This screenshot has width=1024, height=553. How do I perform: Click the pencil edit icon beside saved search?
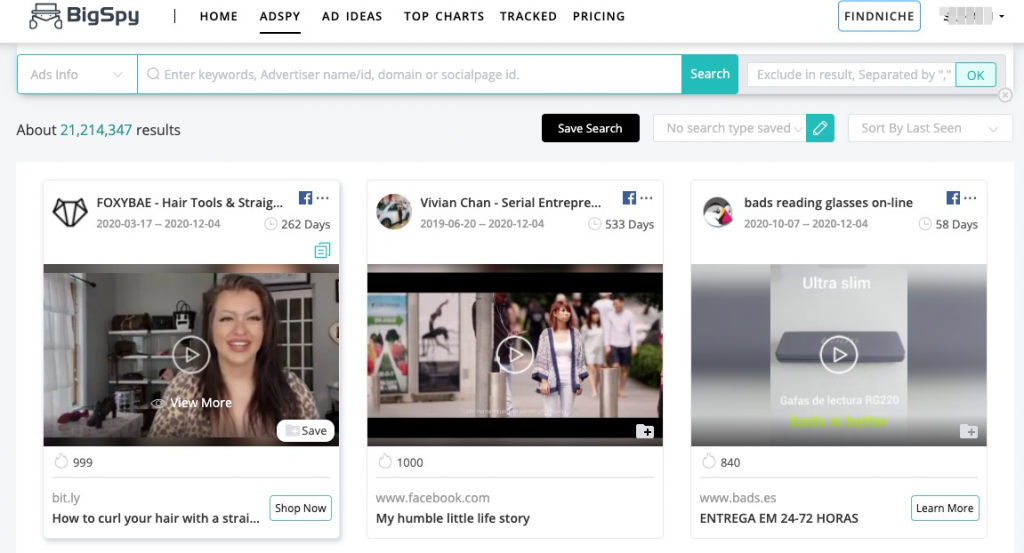click(820, 128)
